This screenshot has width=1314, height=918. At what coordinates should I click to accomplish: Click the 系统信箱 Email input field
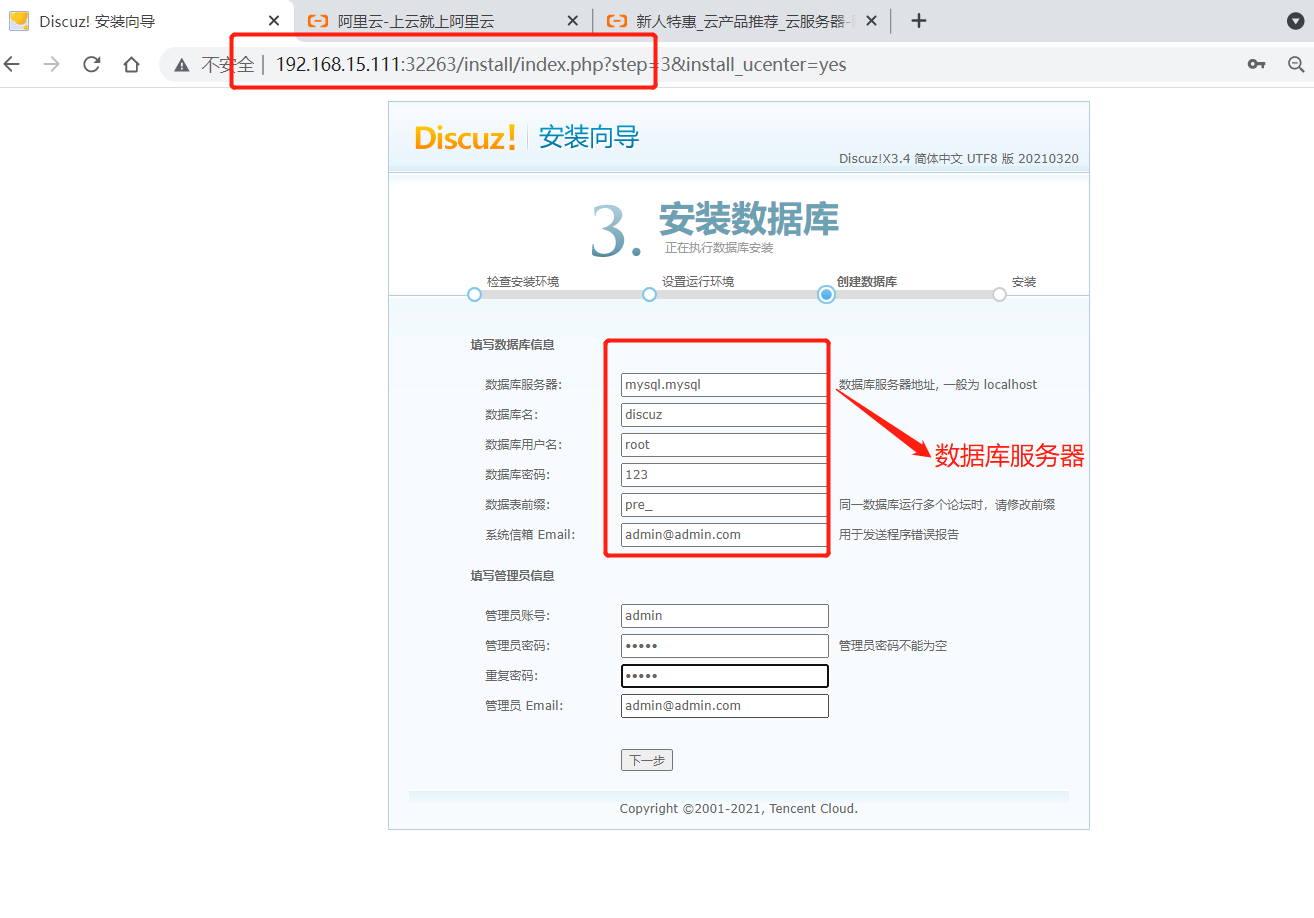(x=724, y=535)
